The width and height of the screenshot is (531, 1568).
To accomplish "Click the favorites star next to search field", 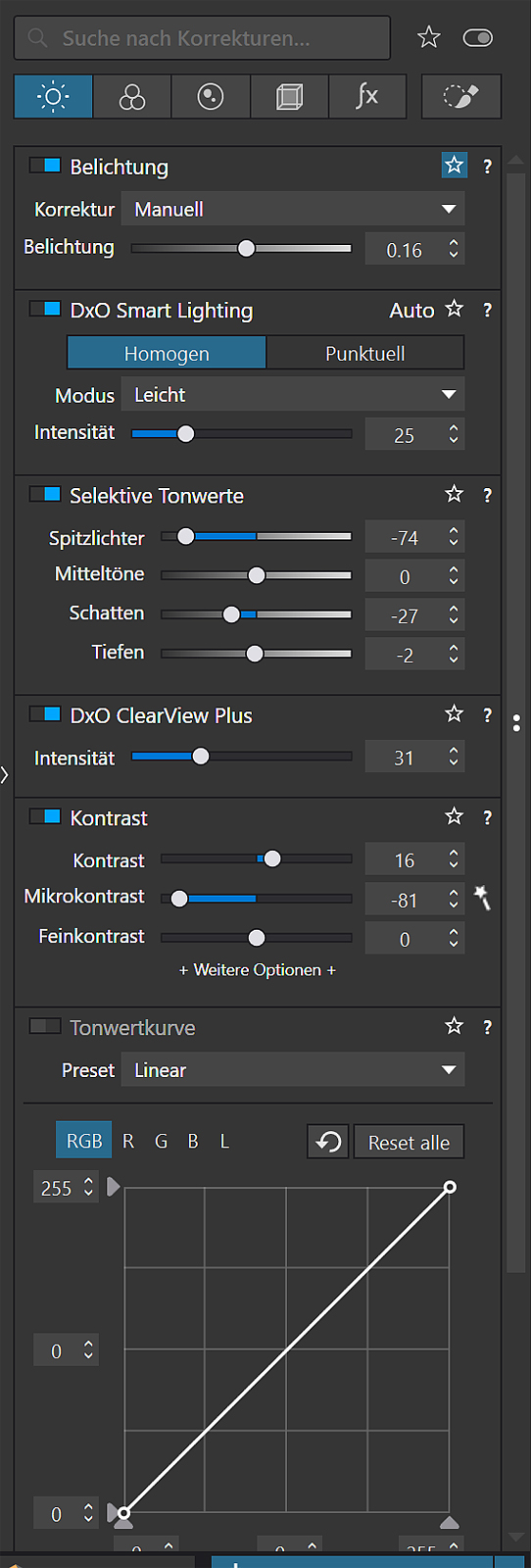I will pos(429,37).
